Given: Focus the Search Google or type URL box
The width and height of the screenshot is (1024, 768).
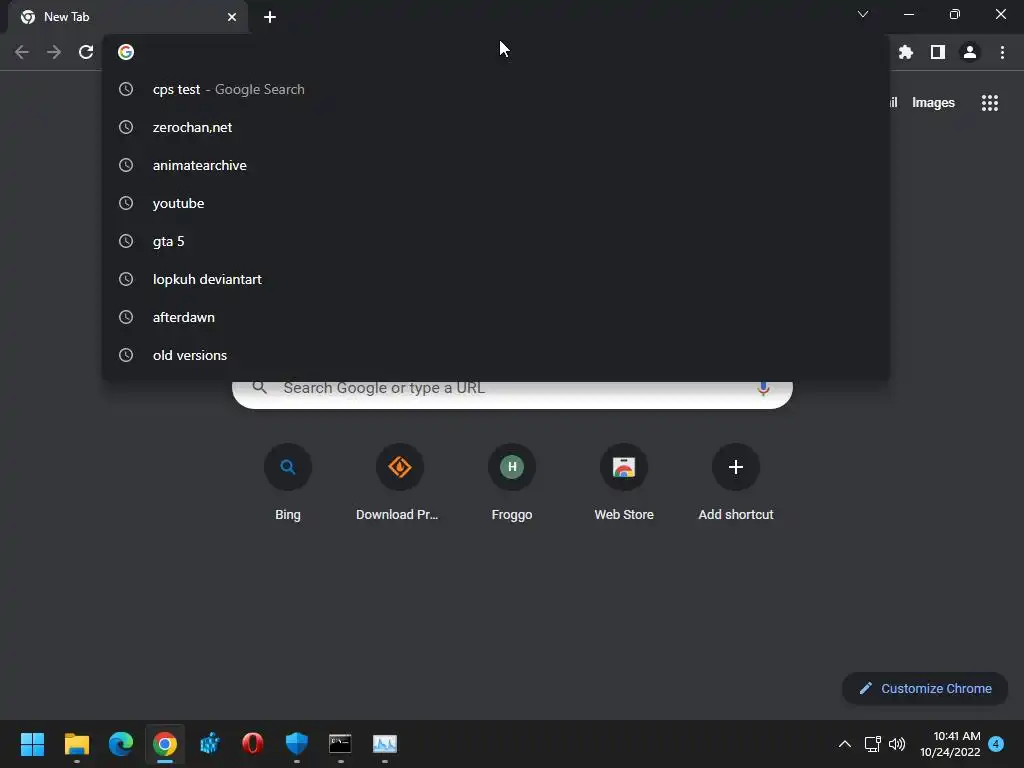Looking at the screenshot, I should tap(513, 392).
